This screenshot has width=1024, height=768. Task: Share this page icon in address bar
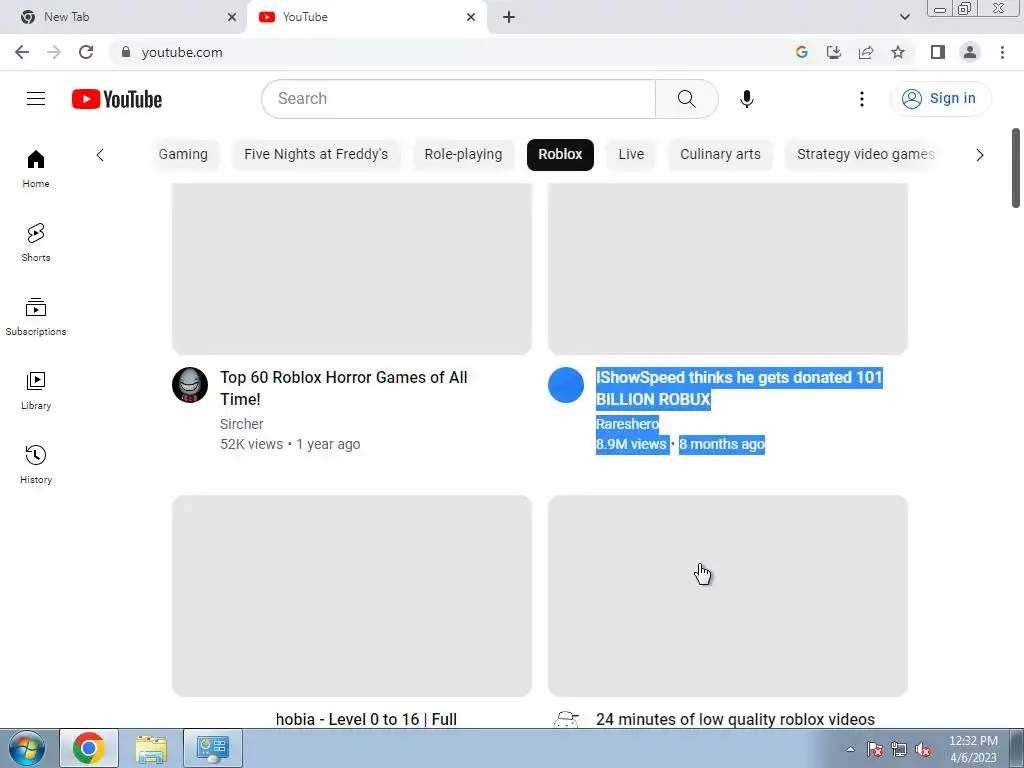click(x=866, y=52)
